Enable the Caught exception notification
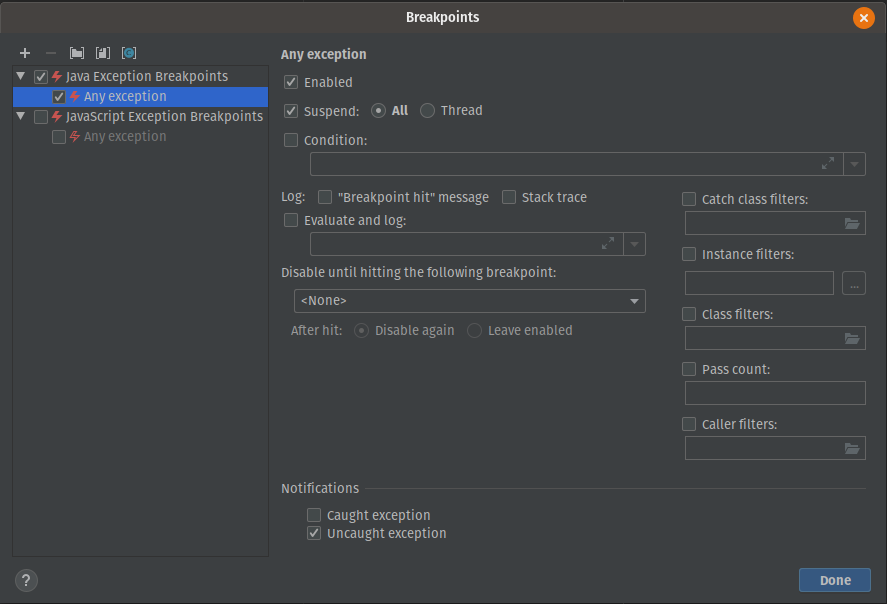887x604 pixels. [x=314, y=515]
